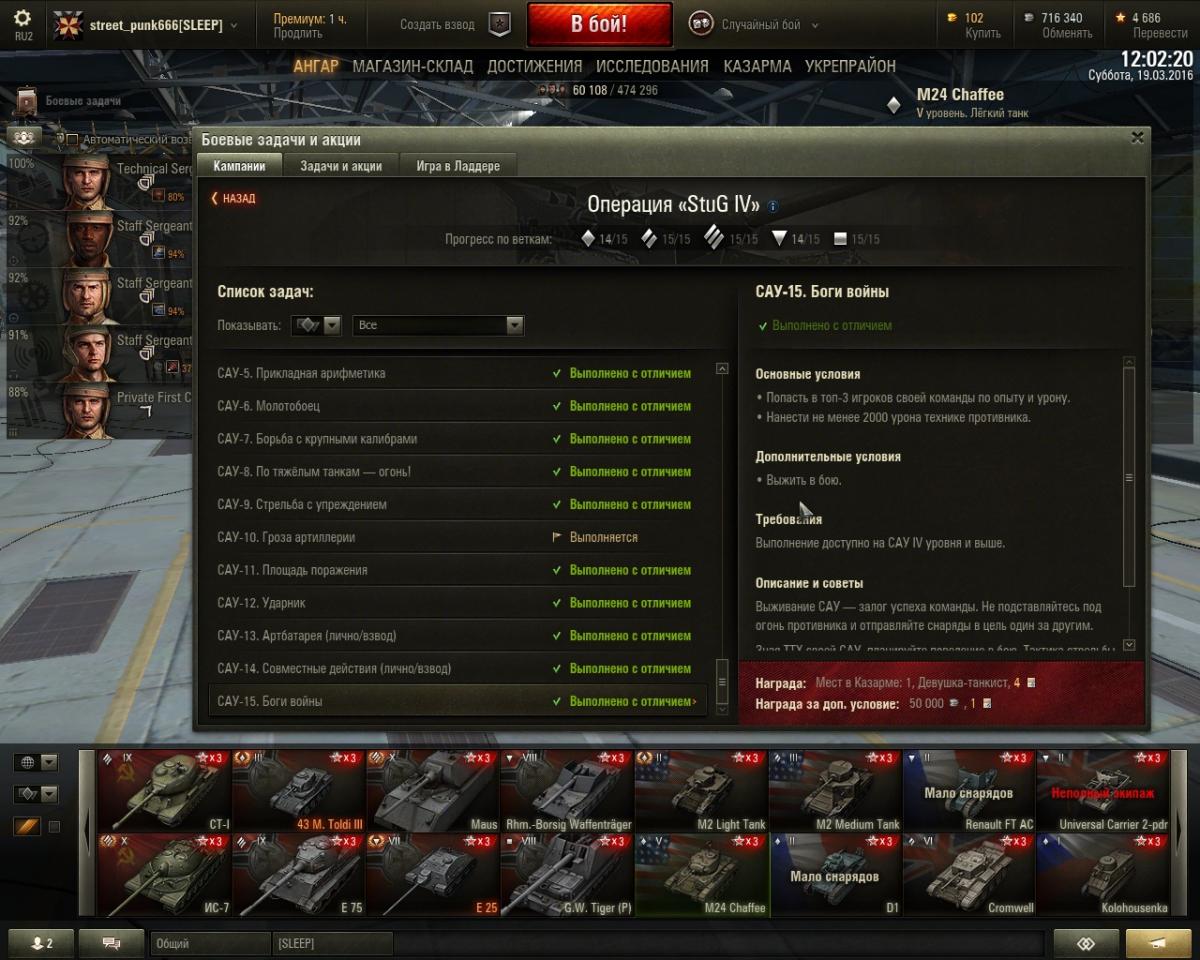Click the clan emblem beside the player name
The height and width of the screenshot is (960, 1200).
(68, 25)
